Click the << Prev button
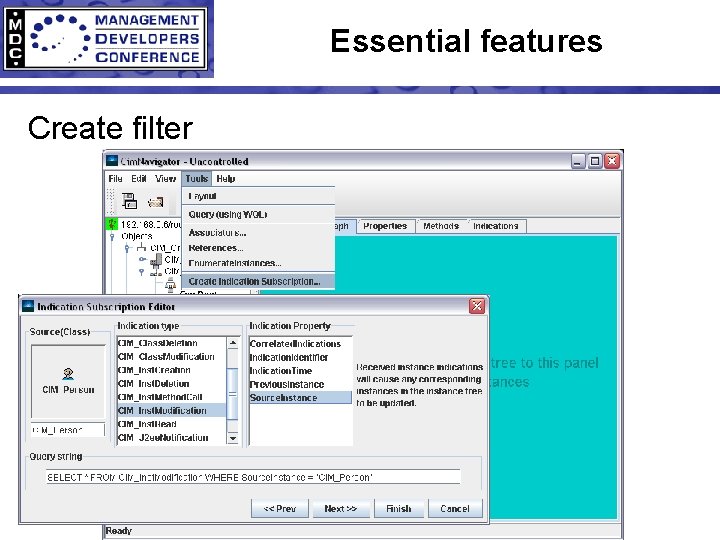The image size is (720, 540). click(280, 509)
